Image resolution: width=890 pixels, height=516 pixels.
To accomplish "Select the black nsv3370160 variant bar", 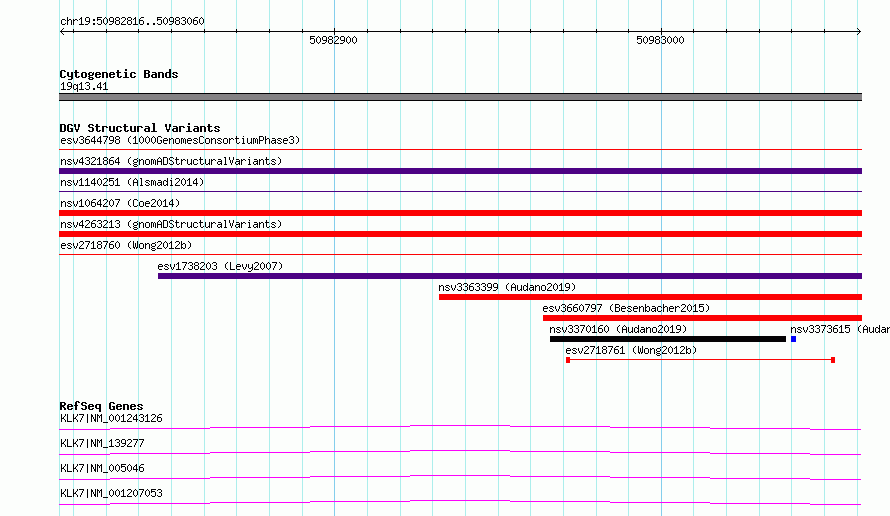I will [x=668, y=339].
